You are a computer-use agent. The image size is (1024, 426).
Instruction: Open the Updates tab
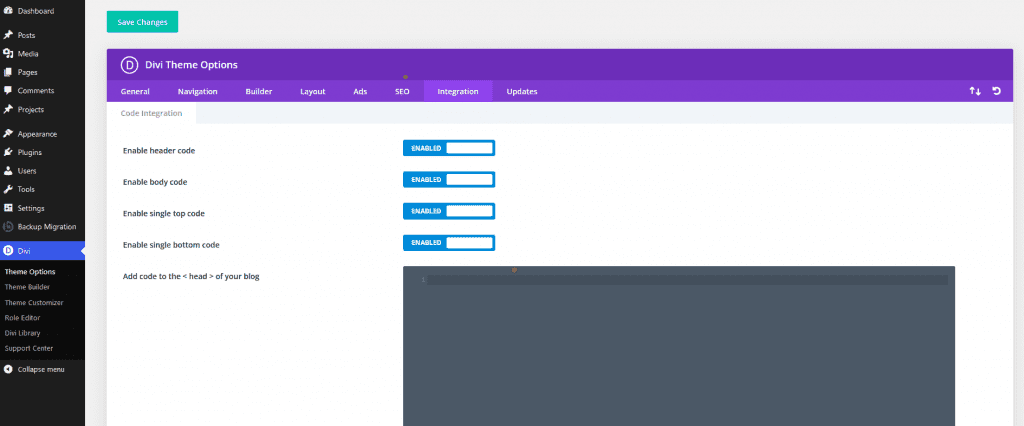tap(522, 91)
